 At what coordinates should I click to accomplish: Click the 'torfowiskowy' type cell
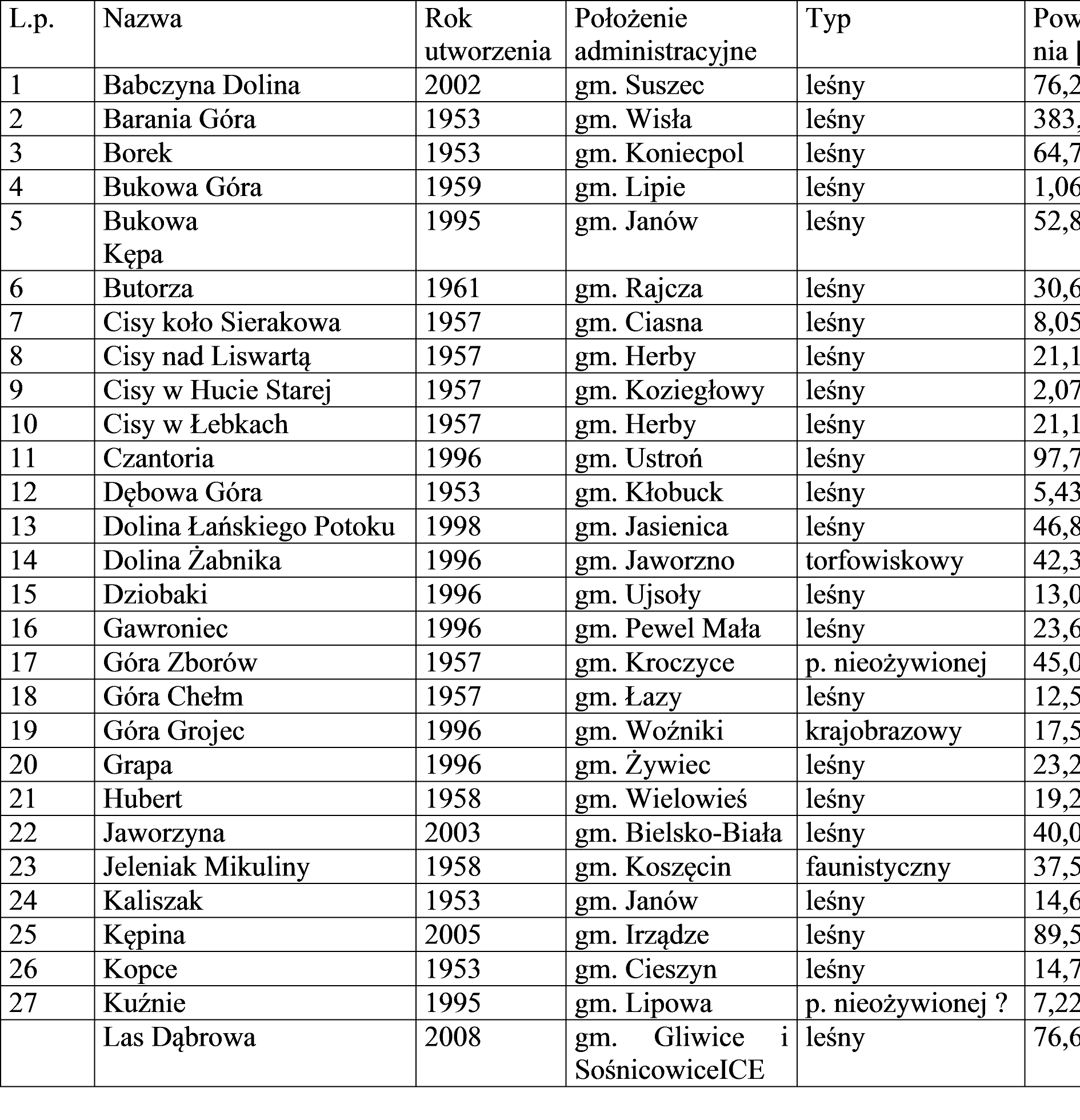coord(884,561)
